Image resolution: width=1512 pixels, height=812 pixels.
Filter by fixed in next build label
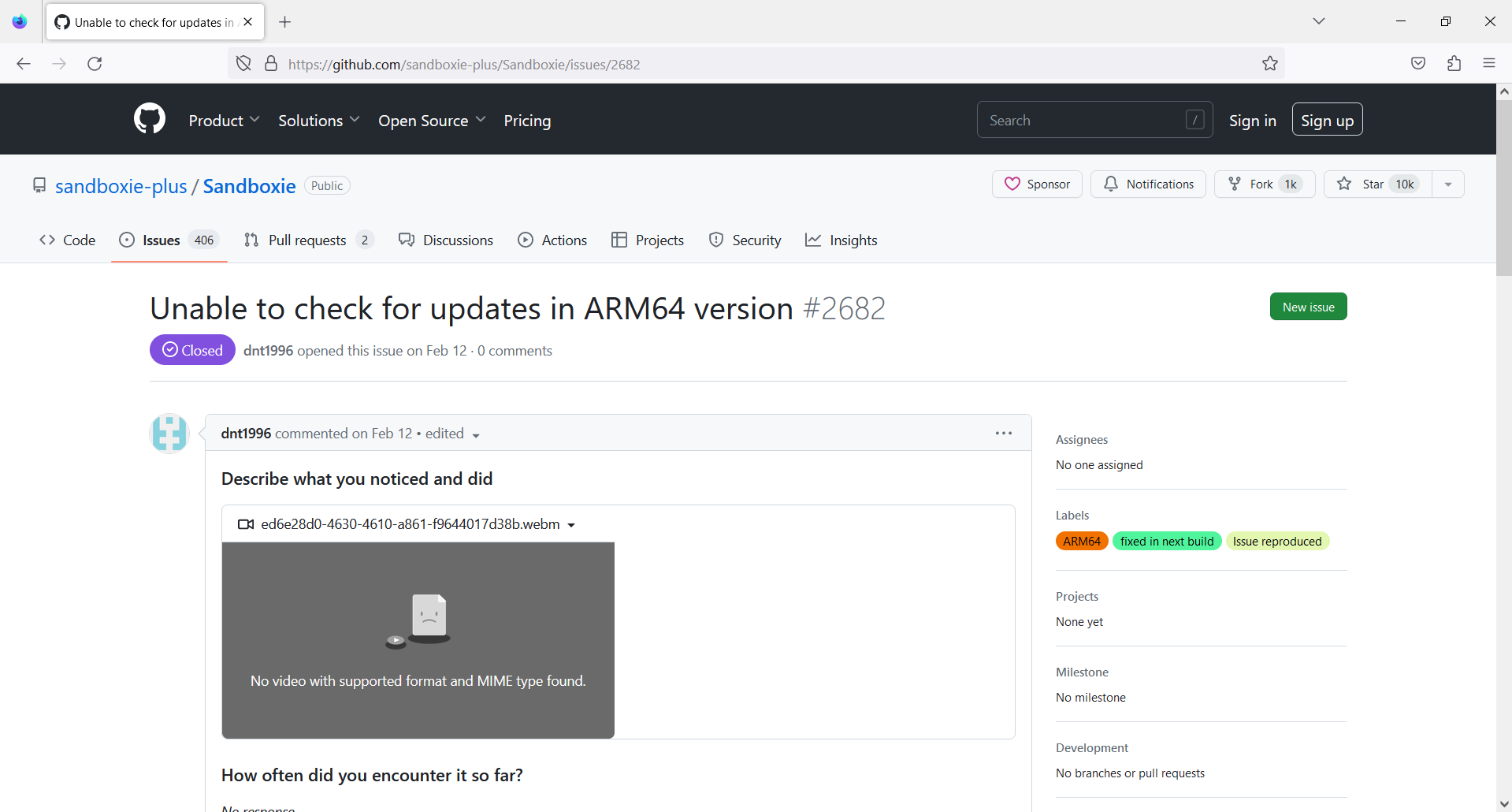[x=1167, y=542]
